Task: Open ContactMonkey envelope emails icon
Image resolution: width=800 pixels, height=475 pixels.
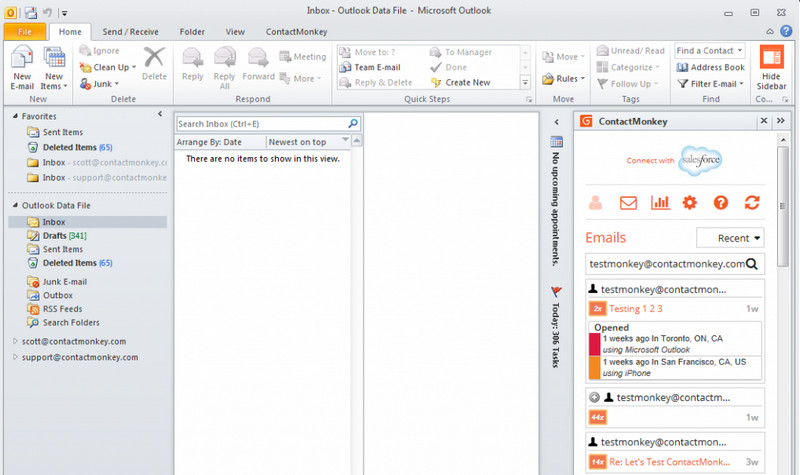Action: coord(628,203)
